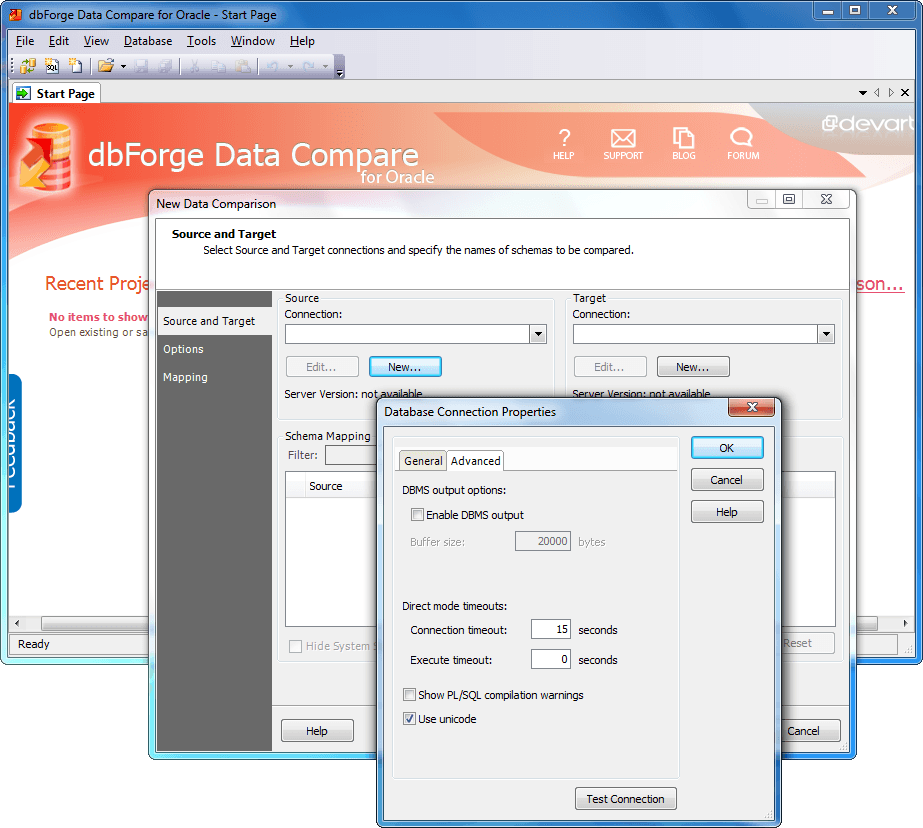Toggle Show PL/SQL compilation warnings
The height and width of the screenshot is (828, 923).
click(409, 695)
